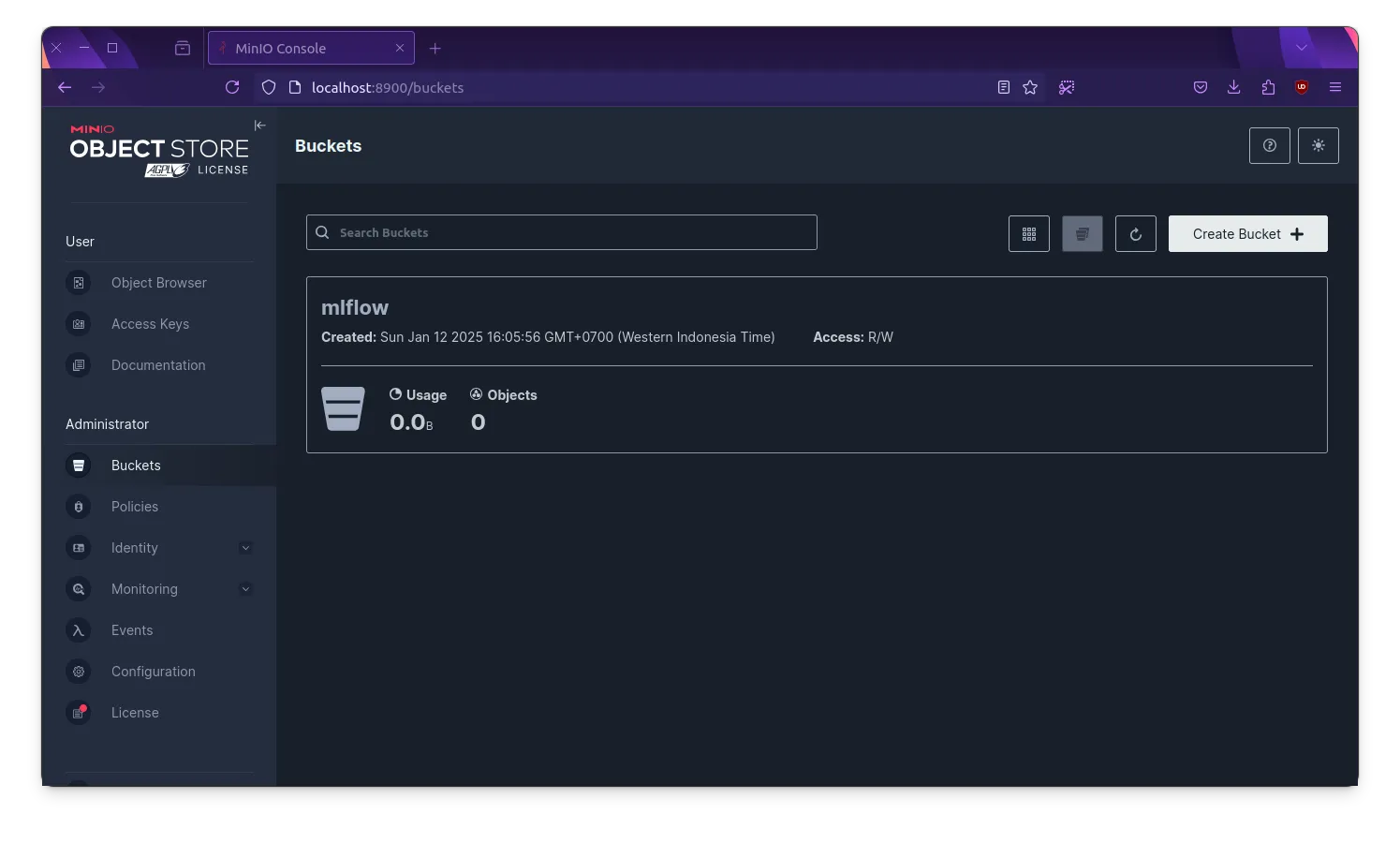This screenshot has width=1400, height=843.
Task: Open the Documentation link in the sidebar
Action: [159, 365]
